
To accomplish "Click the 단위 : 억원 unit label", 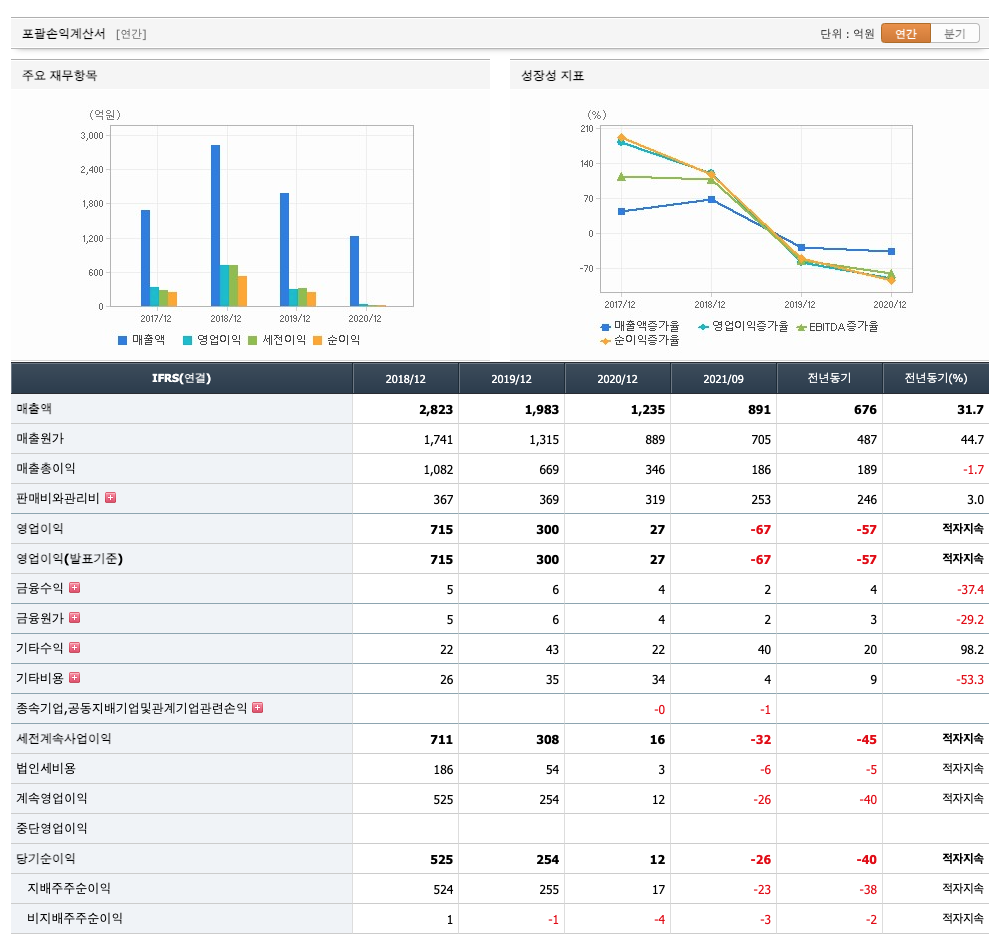I will tap(847, 34).
